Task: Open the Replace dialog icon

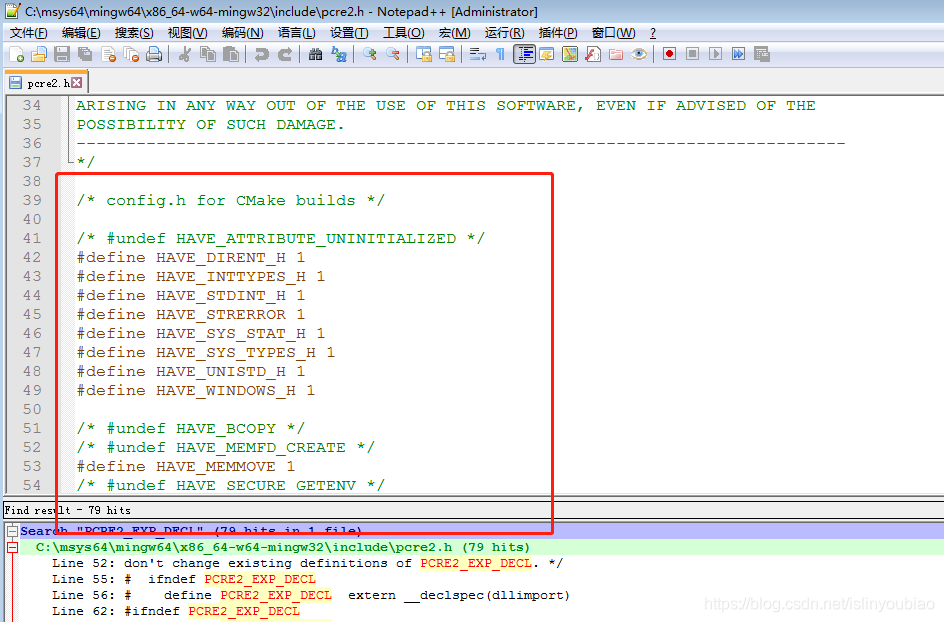Action: (x=339, y=54)
